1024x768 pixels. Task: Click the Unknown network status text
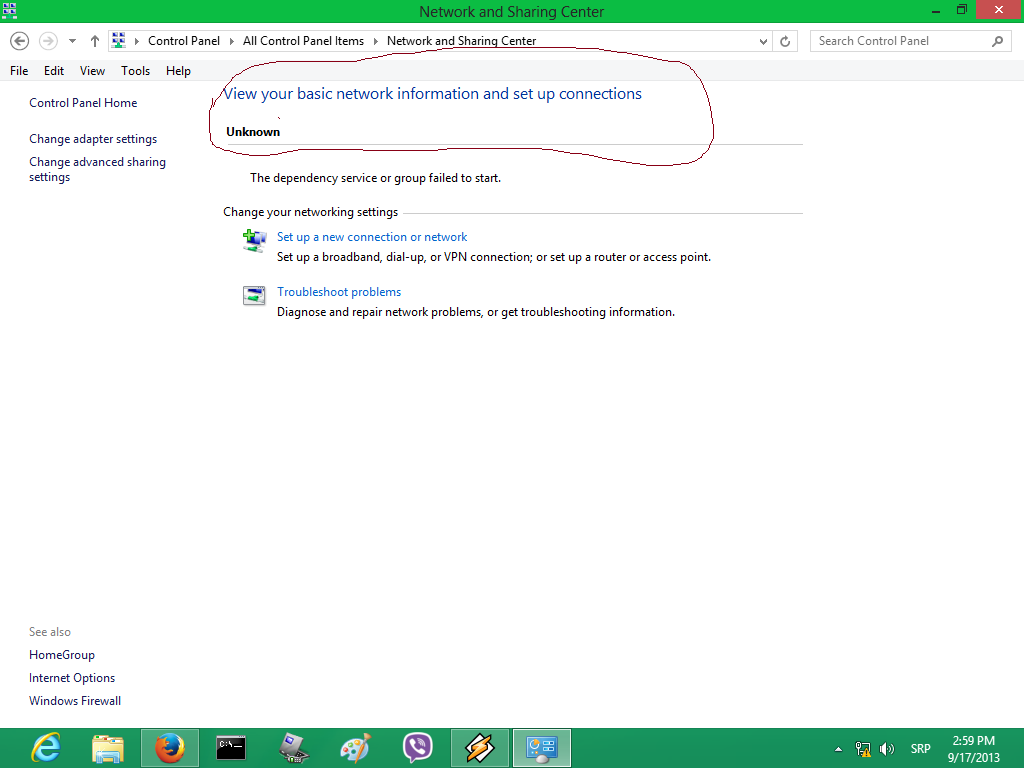click(253, 131)
